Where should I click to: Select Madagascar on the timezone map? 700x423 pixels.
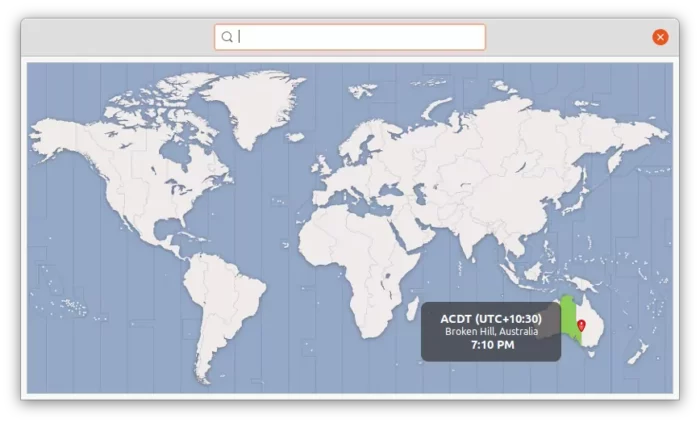coord(412,309)
